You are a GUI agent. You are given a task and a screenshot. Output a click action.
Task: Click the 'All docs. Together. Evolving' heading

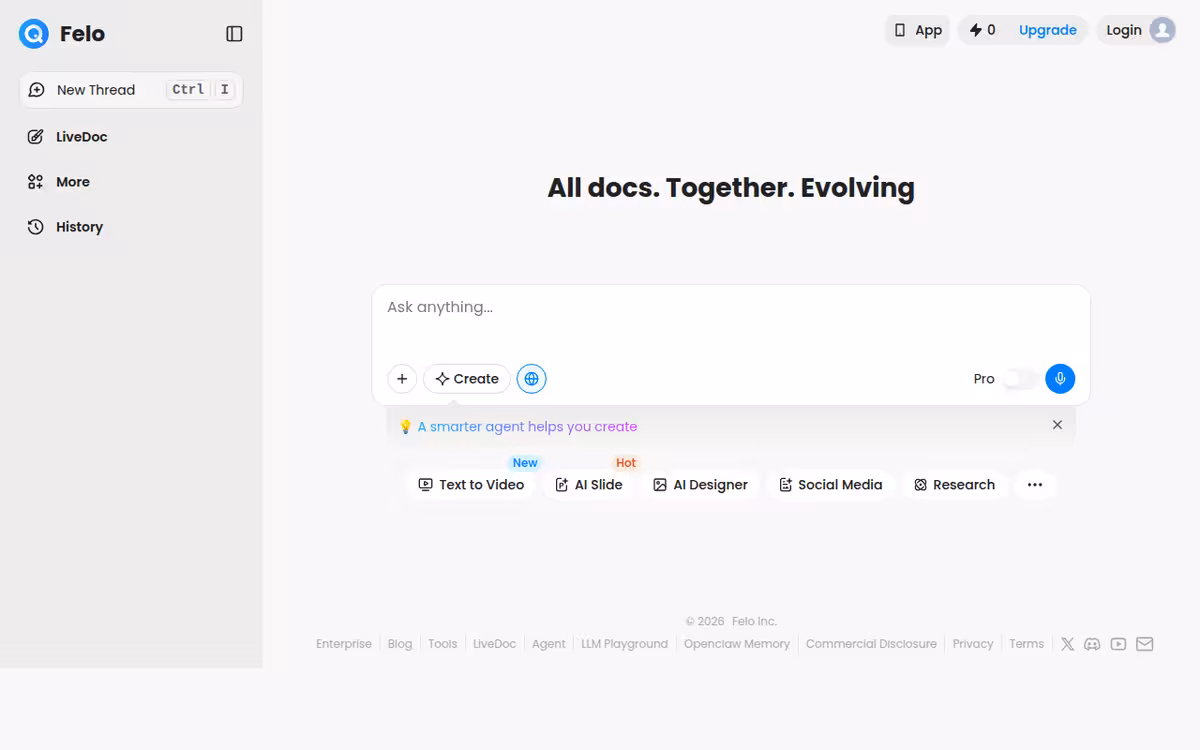[x=731, y=188]
